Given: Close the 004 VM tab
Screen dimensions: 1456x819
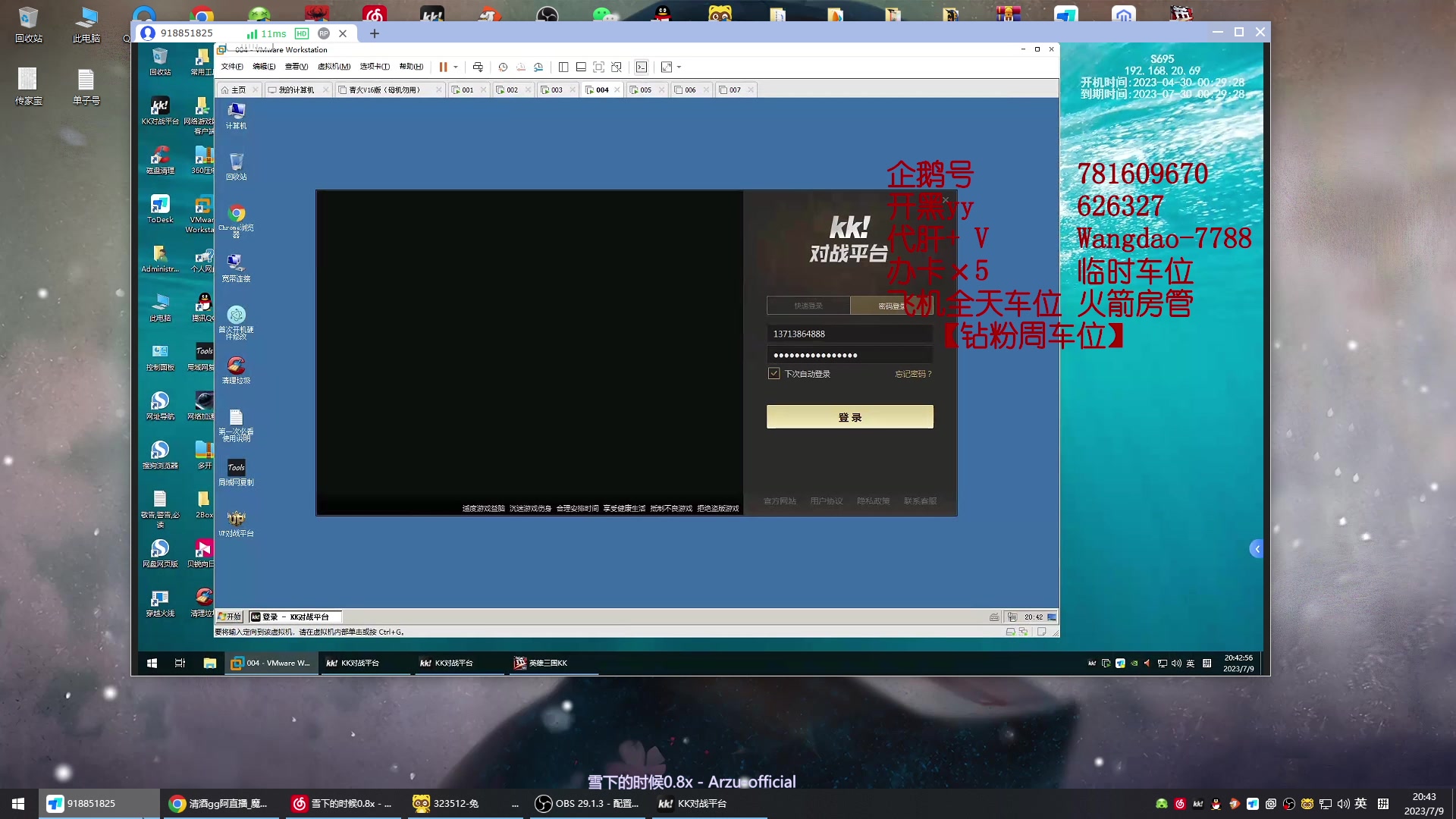Looking at the screenshot, I should click(x=617, y=89).
